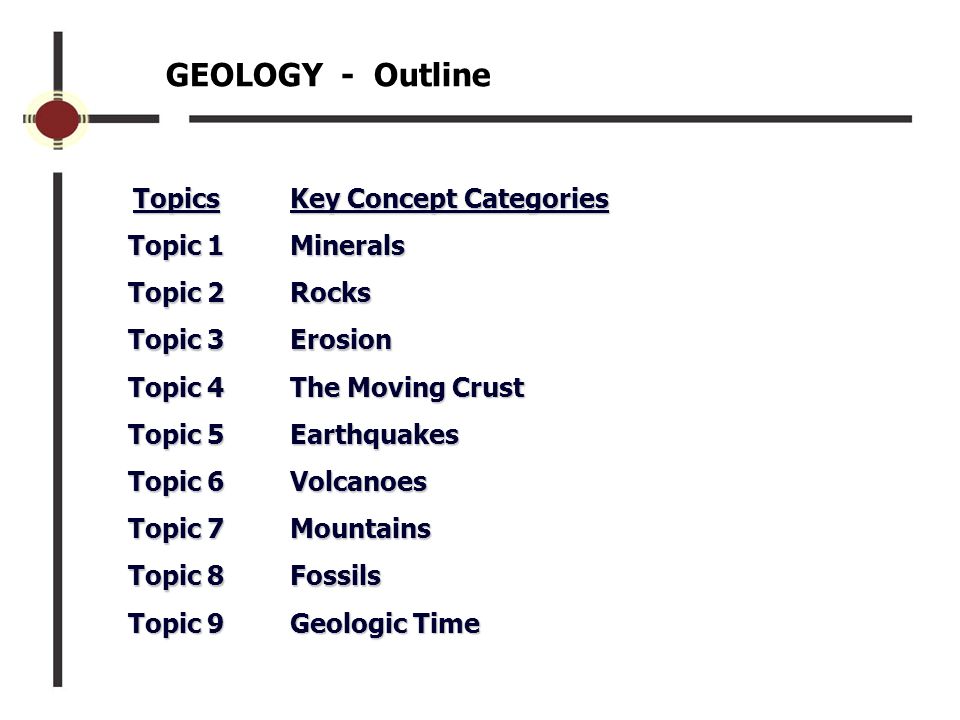
Task: Open the underlined 'Topics' heading
Action: (x=176, y=200)
